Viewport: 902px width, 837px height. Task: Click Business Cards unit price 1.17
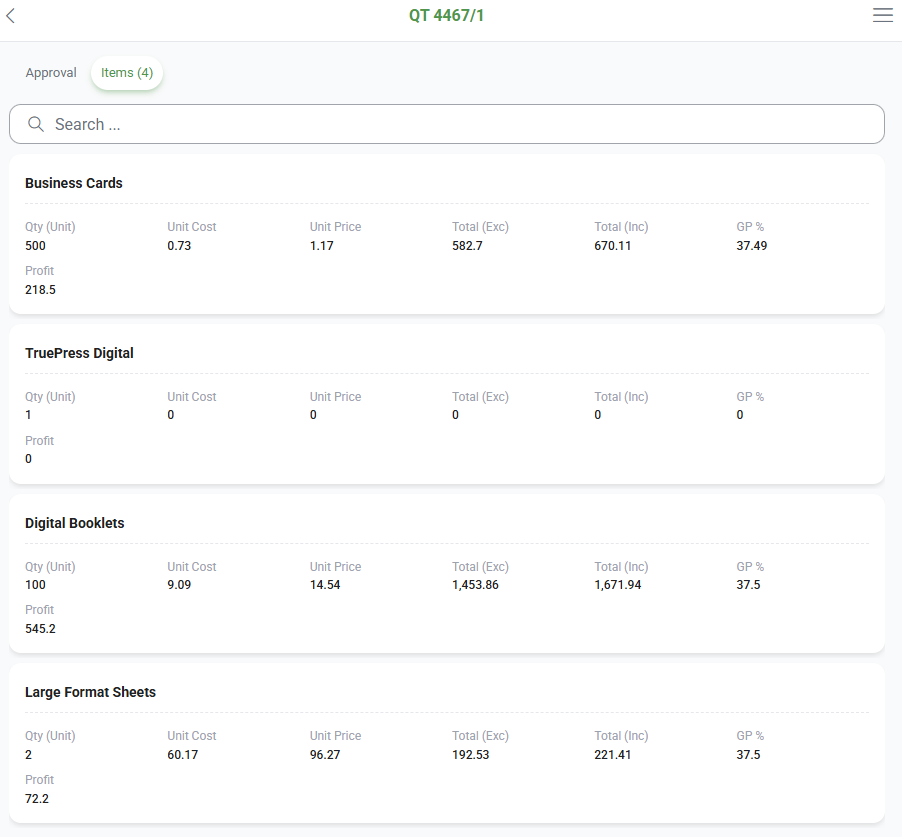[x=322, y=246]
